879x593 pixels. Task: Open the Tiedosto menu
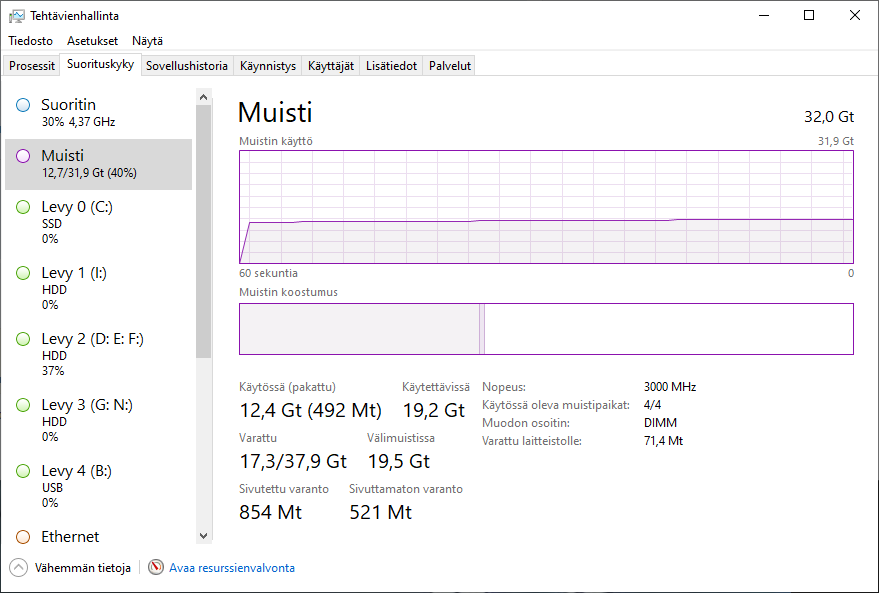[x=30, y=41]
